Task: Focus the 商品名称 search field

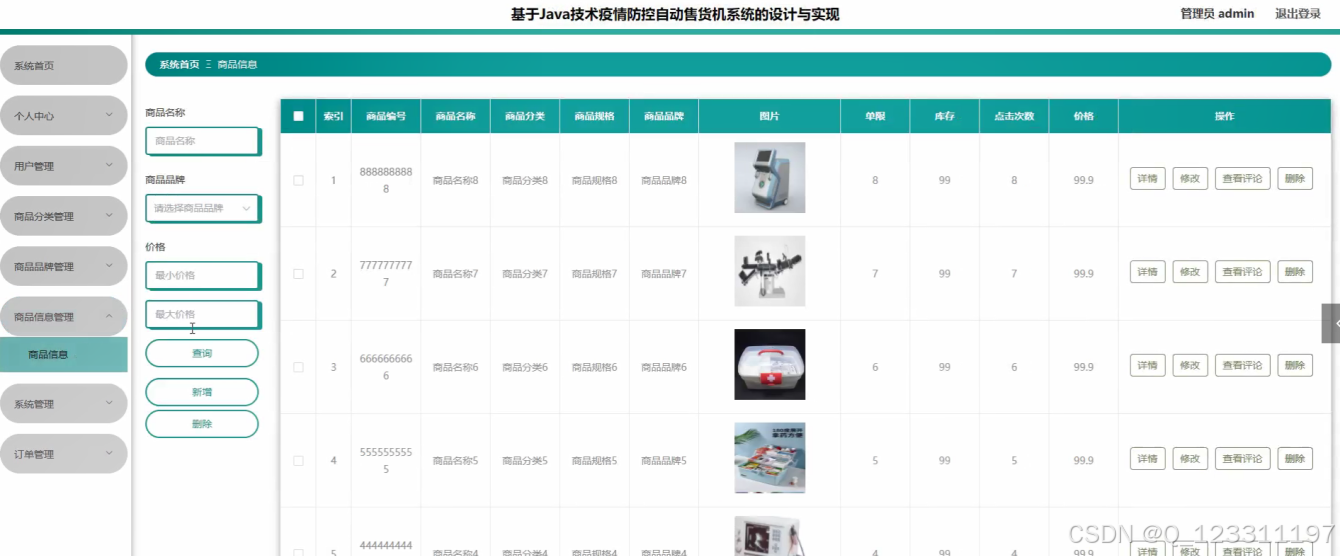Action: 203,141
